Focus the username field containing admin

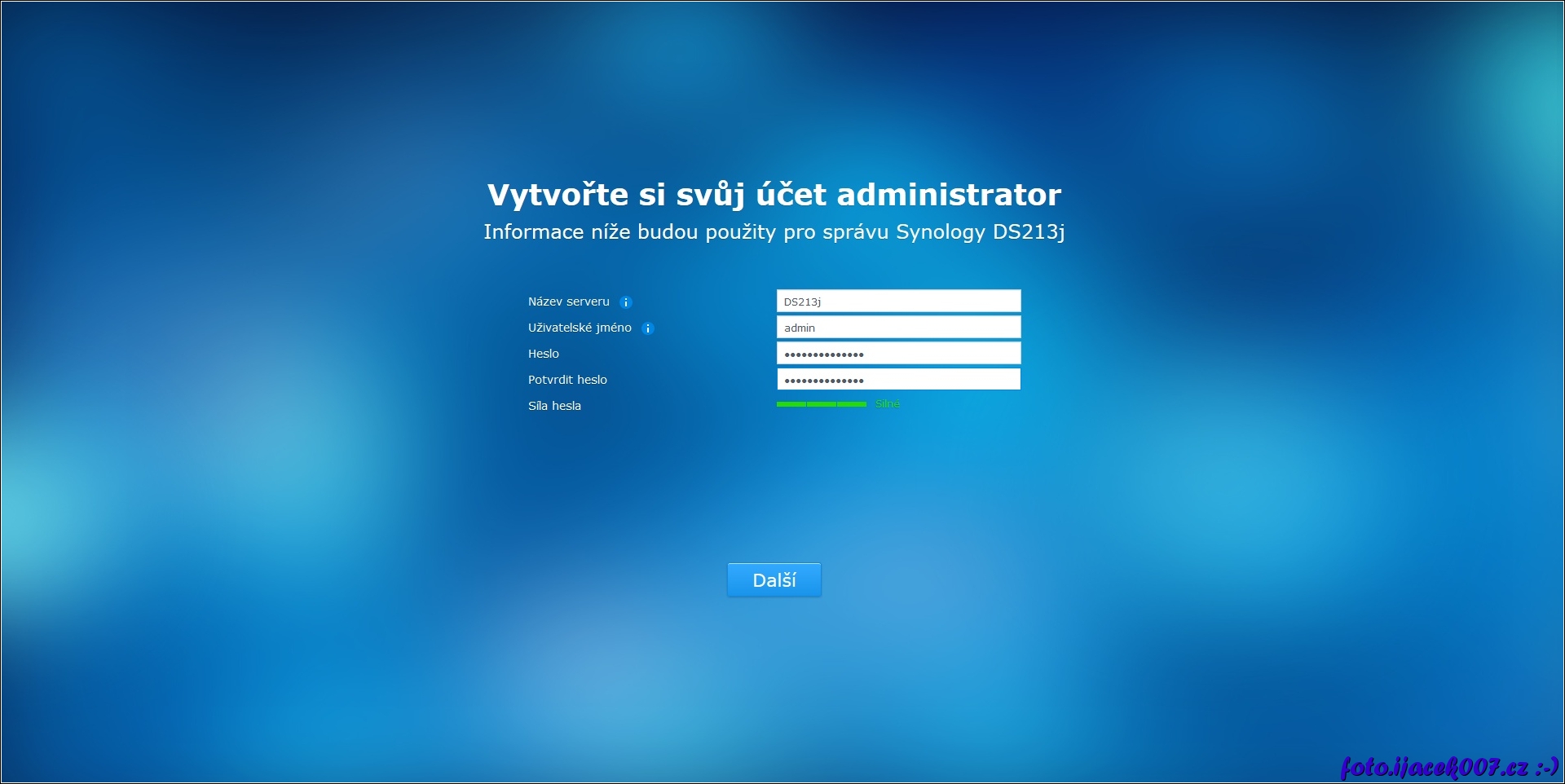pyautogui.click(x=898, y=328)
